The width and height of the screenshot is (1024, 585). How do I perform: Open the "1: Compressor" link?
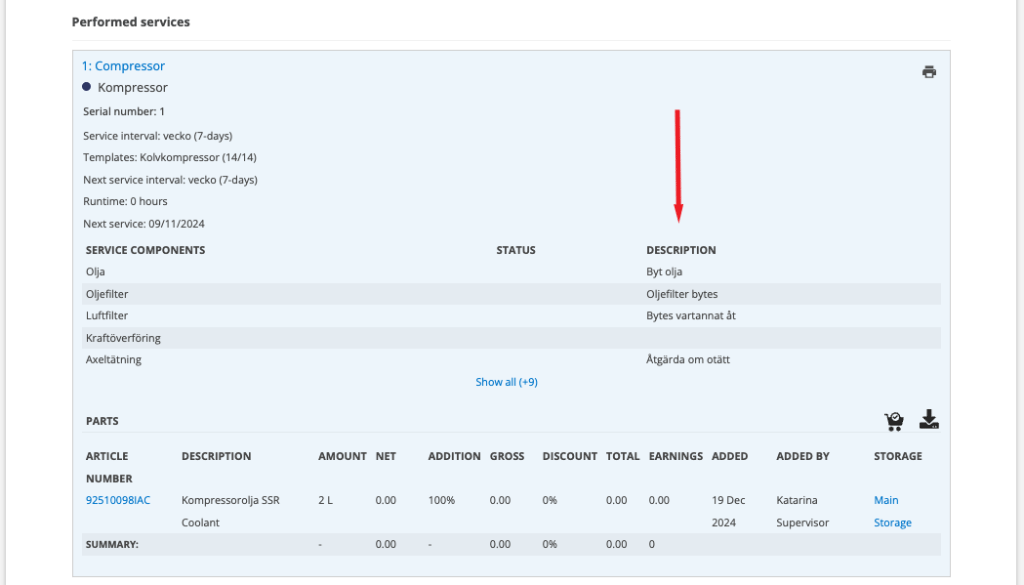pos(123,66)
